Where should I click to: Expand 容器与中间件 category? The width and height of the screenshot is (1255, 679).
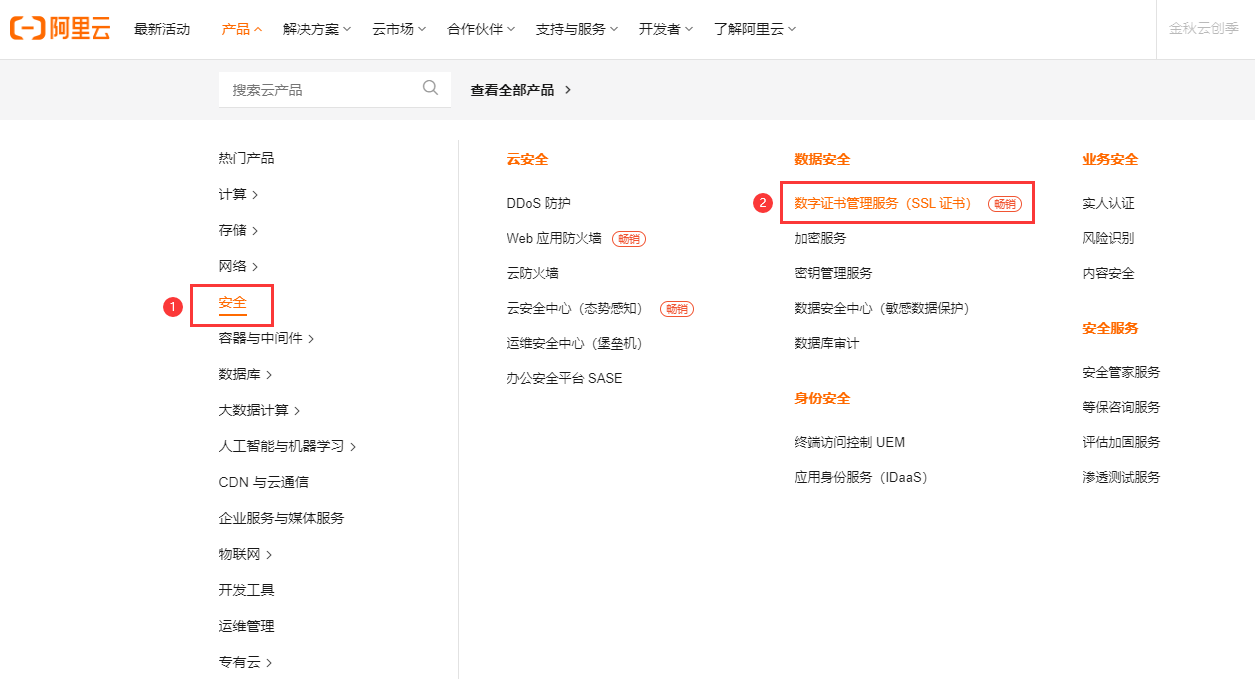point(266,338)
